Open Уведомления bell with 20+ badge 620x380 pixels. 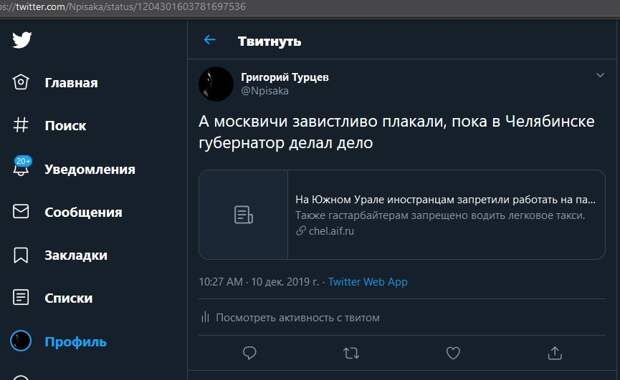click(22, 167)
